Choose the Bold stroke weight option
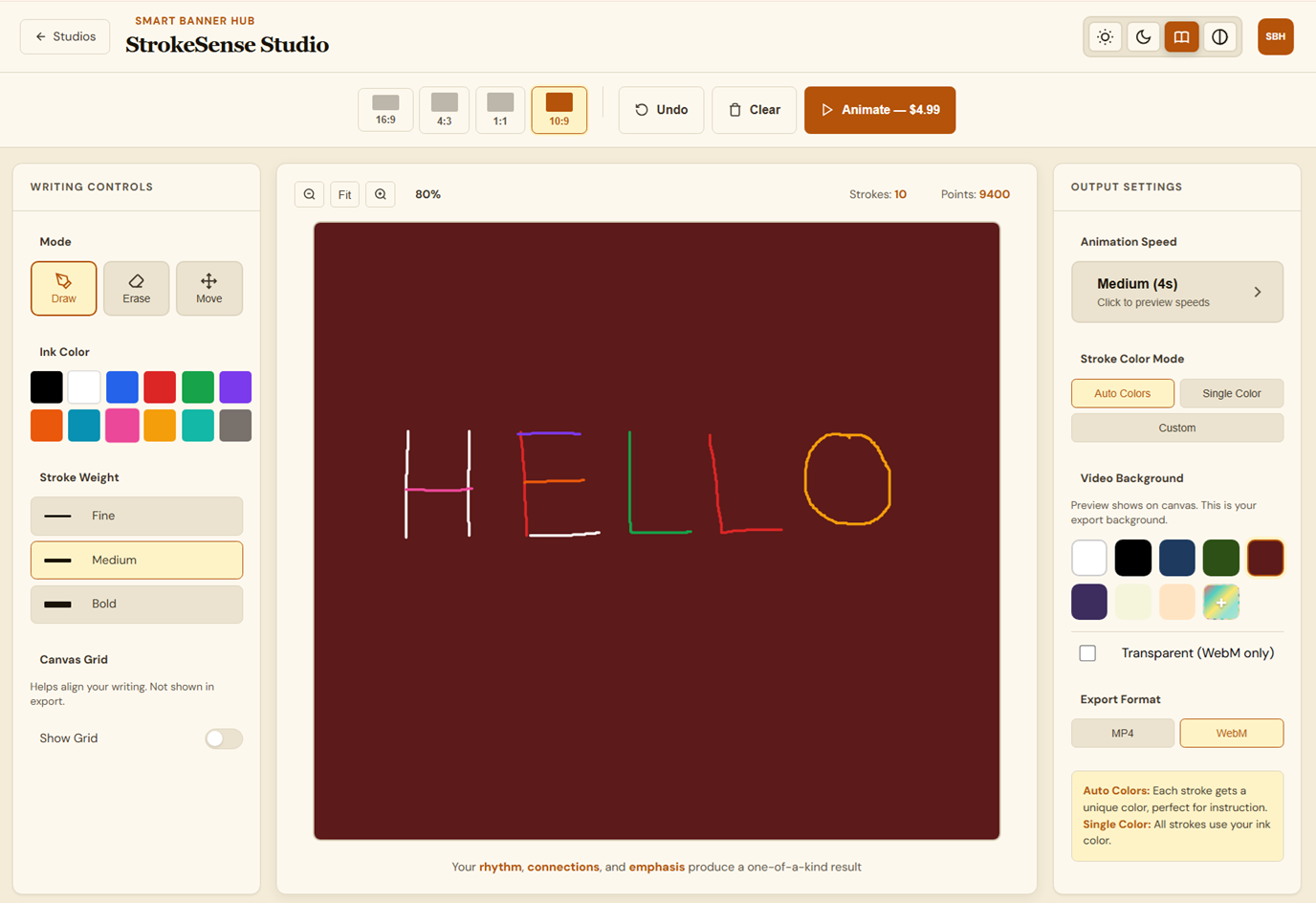This screenshot has width=1316, height=903. click(137, 604)
